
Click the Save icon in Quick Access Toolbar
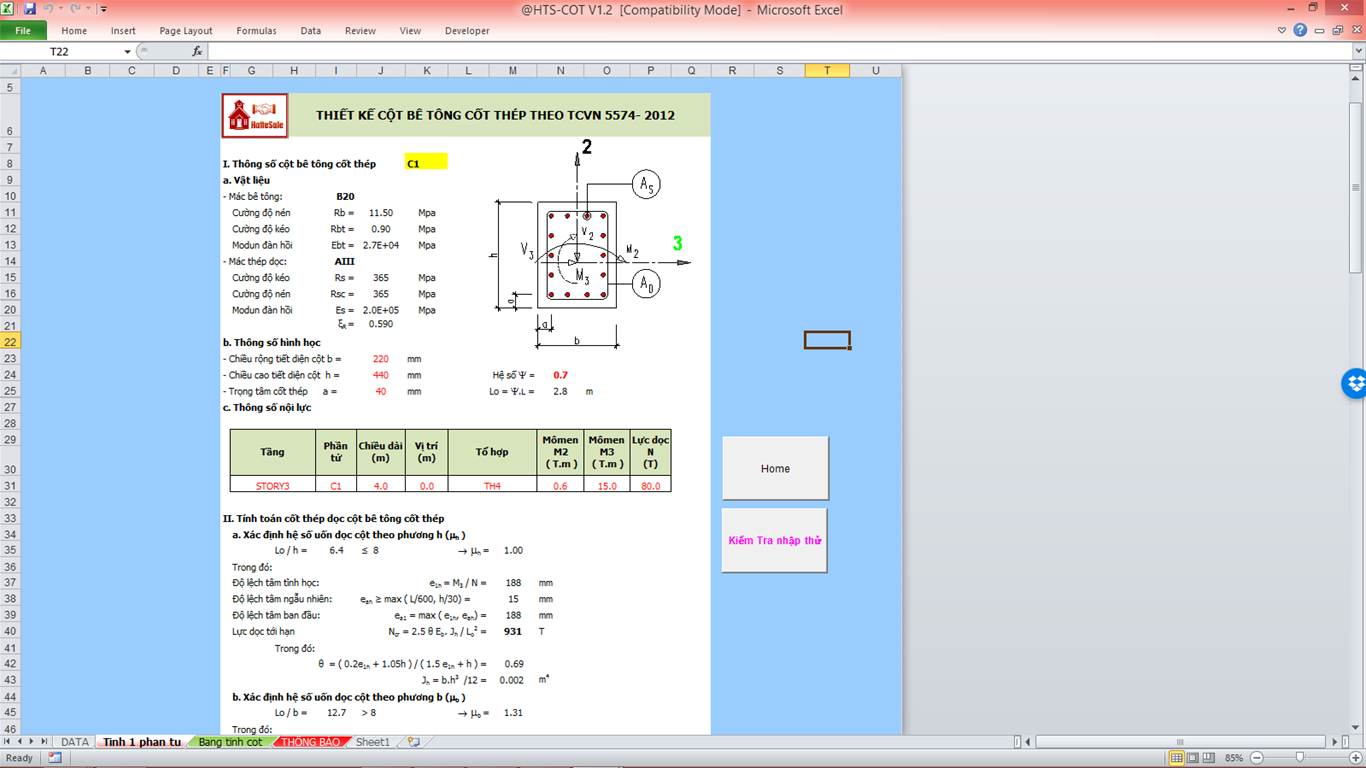(29, 9)
